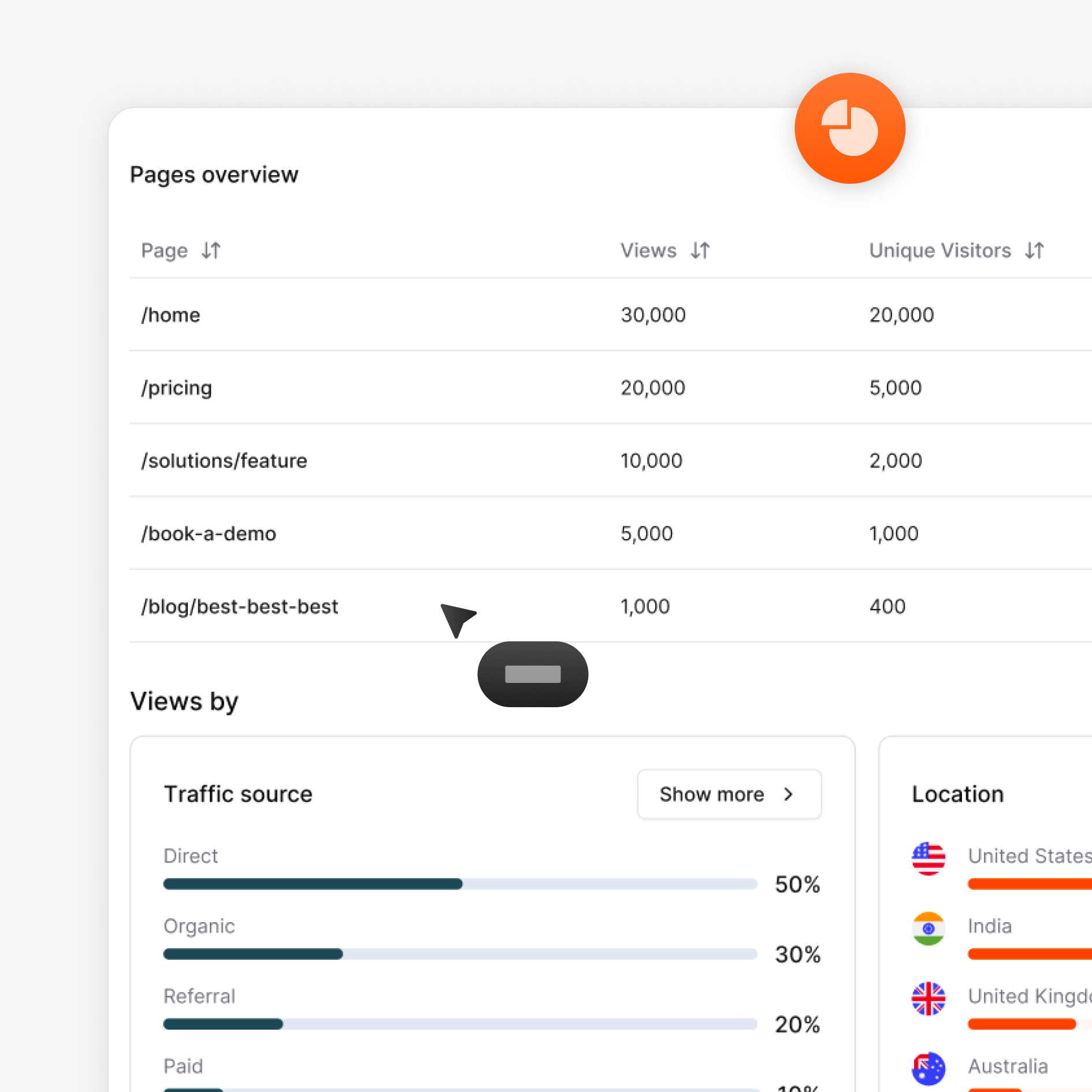Click the United States flag icon

click(x=928, y=859)
